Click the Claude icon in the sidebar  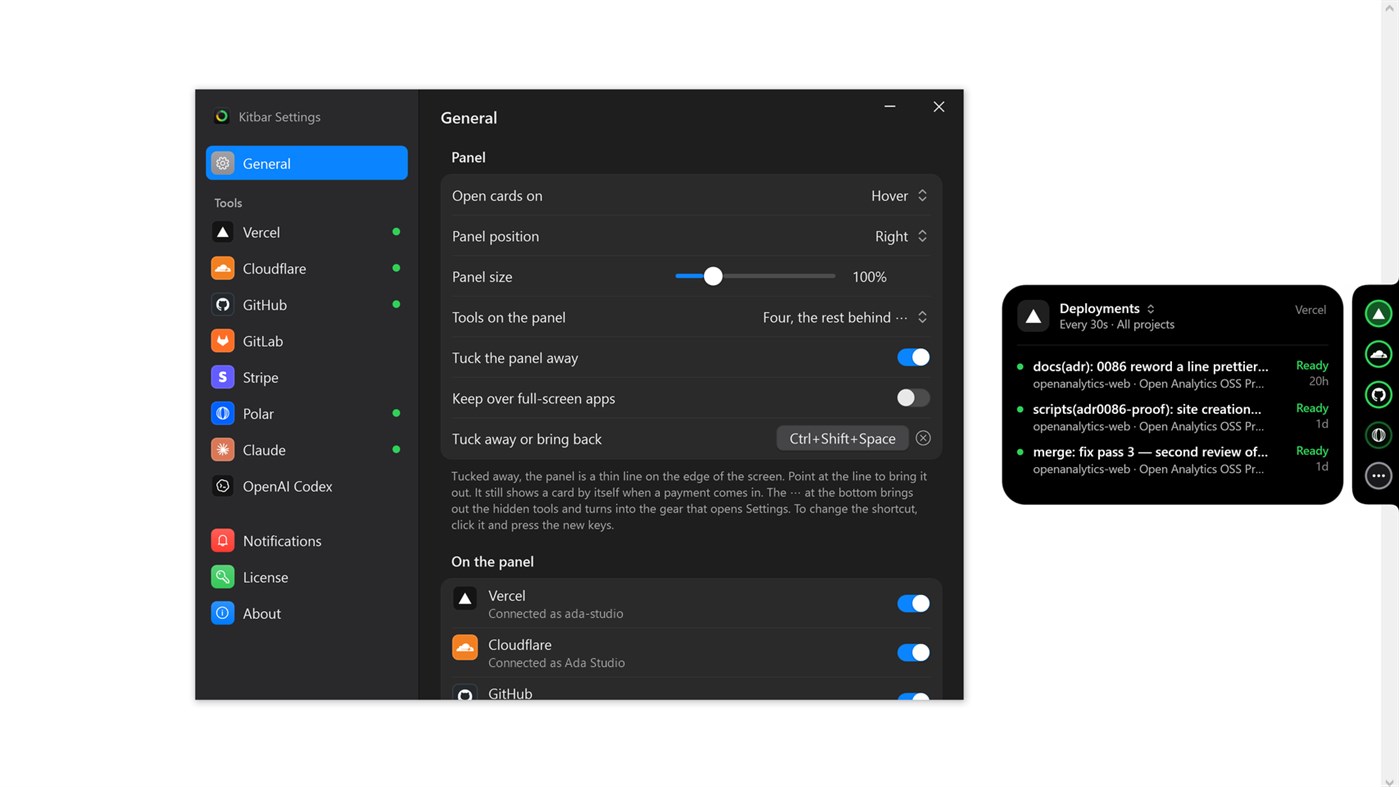223,450
